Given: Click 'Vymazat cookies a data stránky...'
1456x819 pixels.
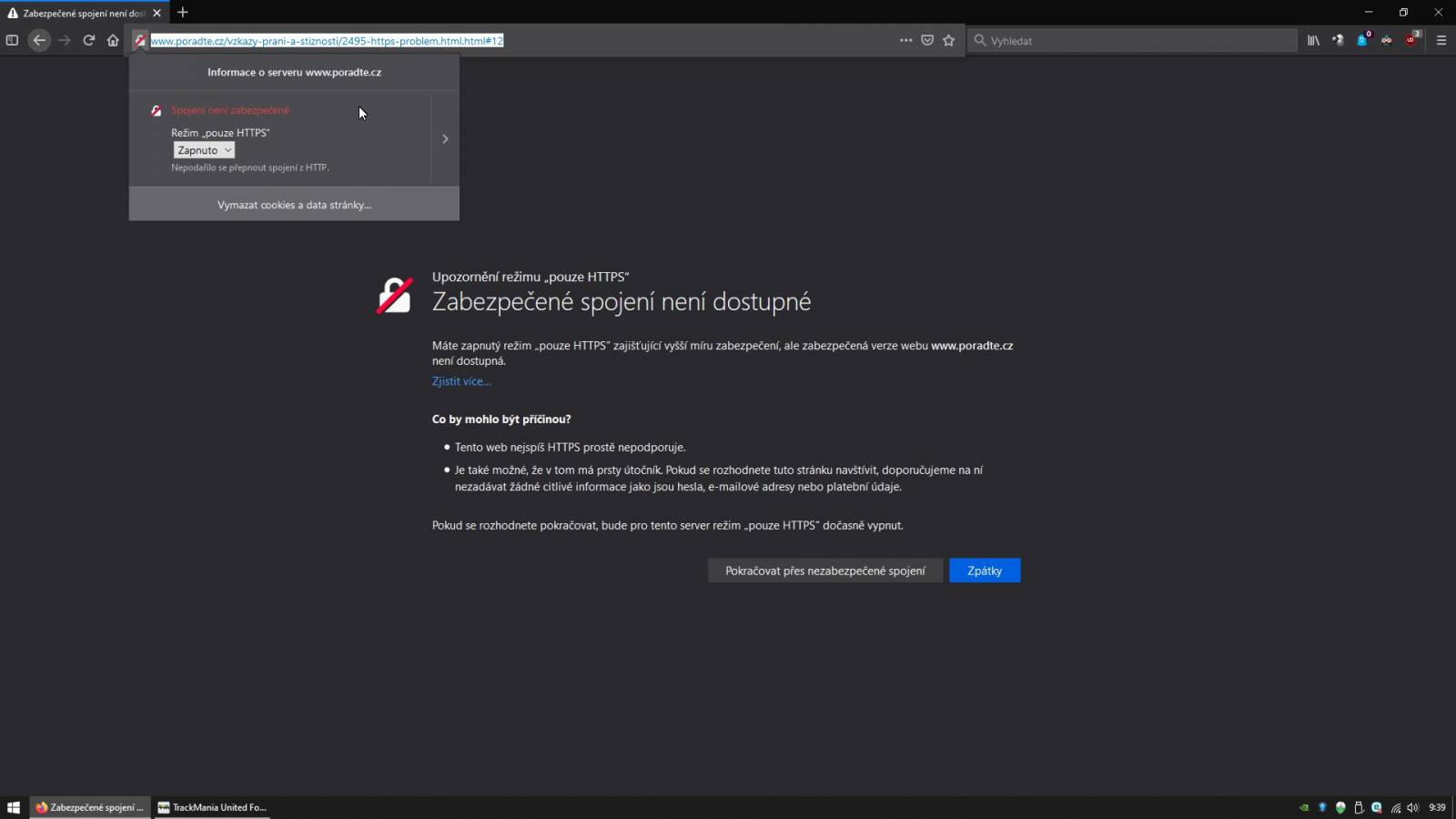Looking at the screenshot, I should point(294,205).
